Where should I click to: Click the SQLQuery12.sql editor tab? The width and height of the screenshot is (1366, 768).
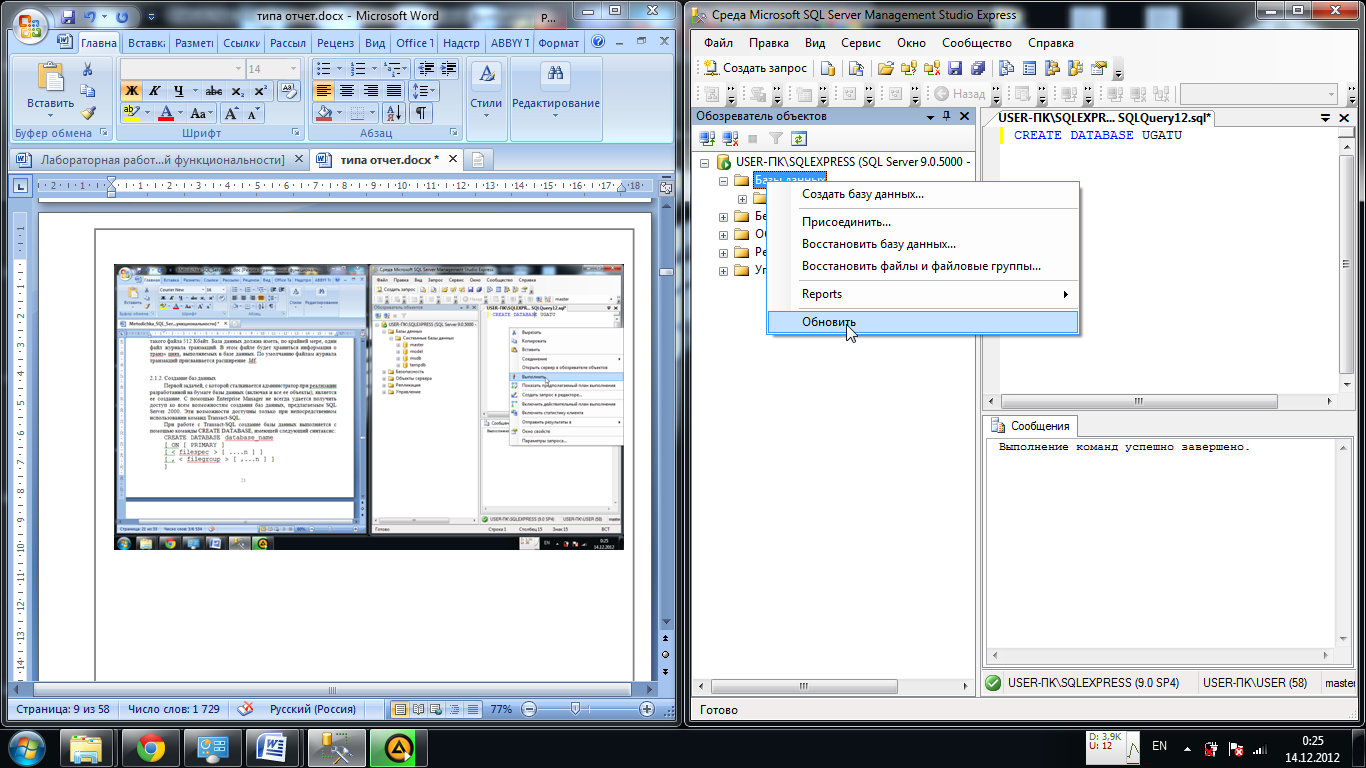(x=1104, y=118)
